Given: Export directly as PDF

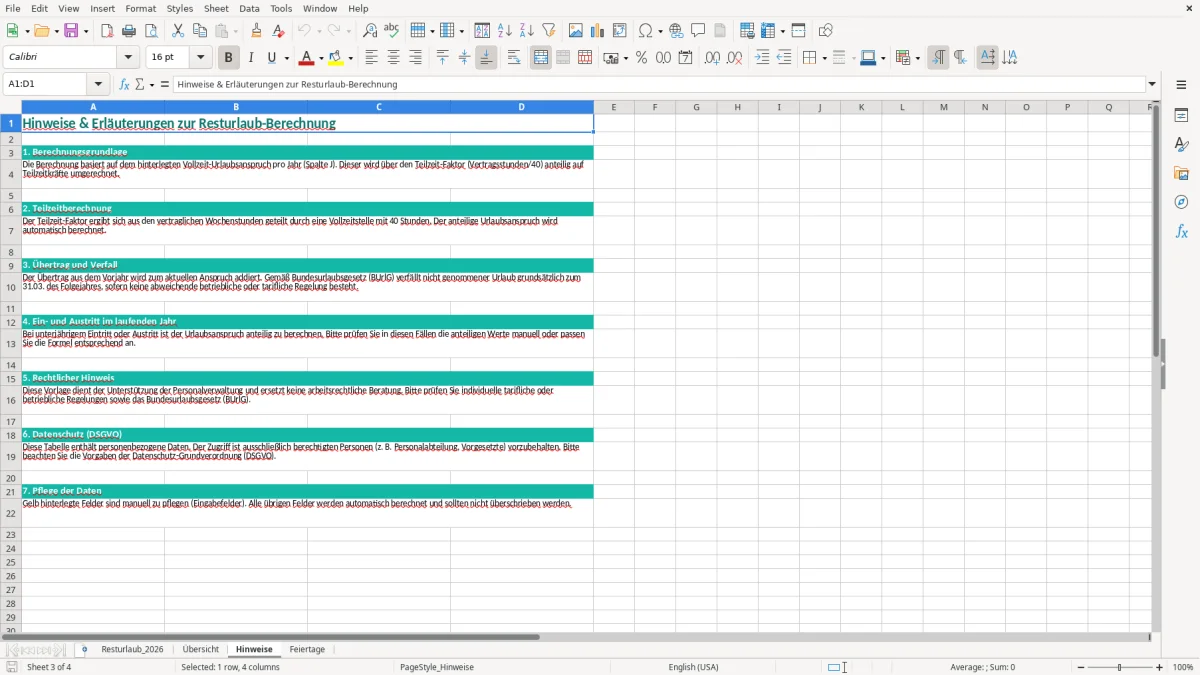Looking at the screenshot, I should click(x=107, y=31).
